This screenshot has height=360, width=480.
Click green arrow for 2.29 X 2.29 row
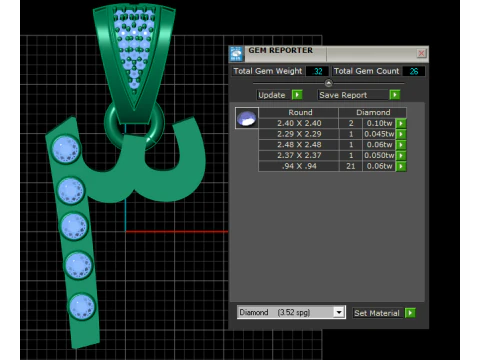(x=401, y=134)
